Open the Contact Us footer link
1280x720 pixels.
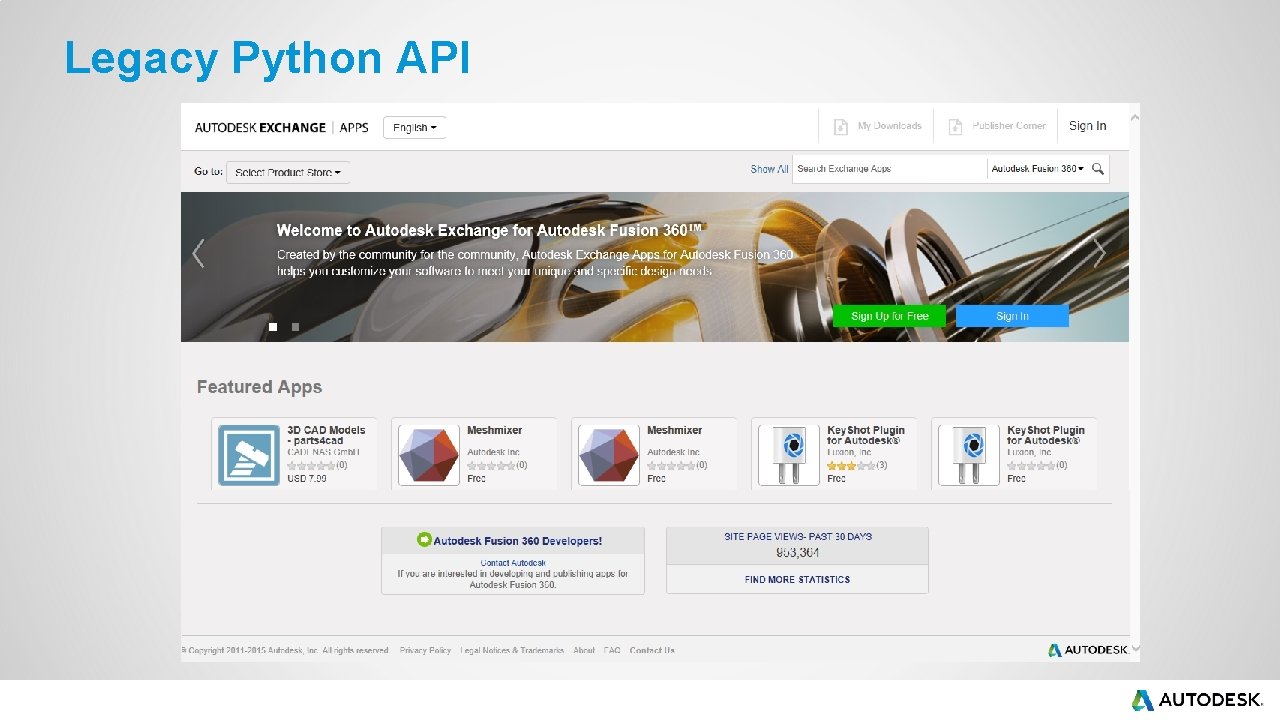pyautogui.click(x=652, y=650)
